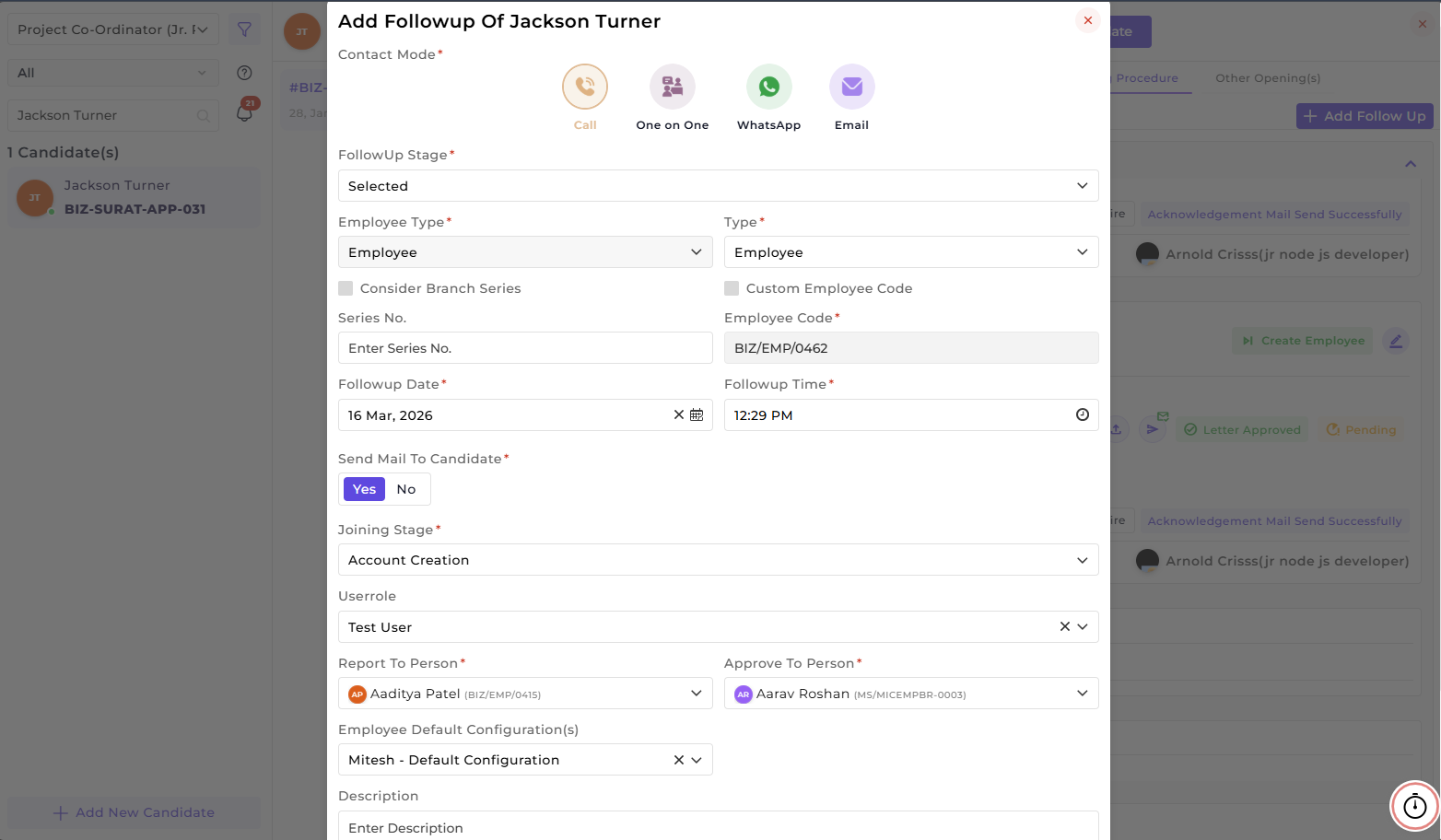Pick WhatsApp as contact mode
1441x840 pixels.
click(769, 87)
